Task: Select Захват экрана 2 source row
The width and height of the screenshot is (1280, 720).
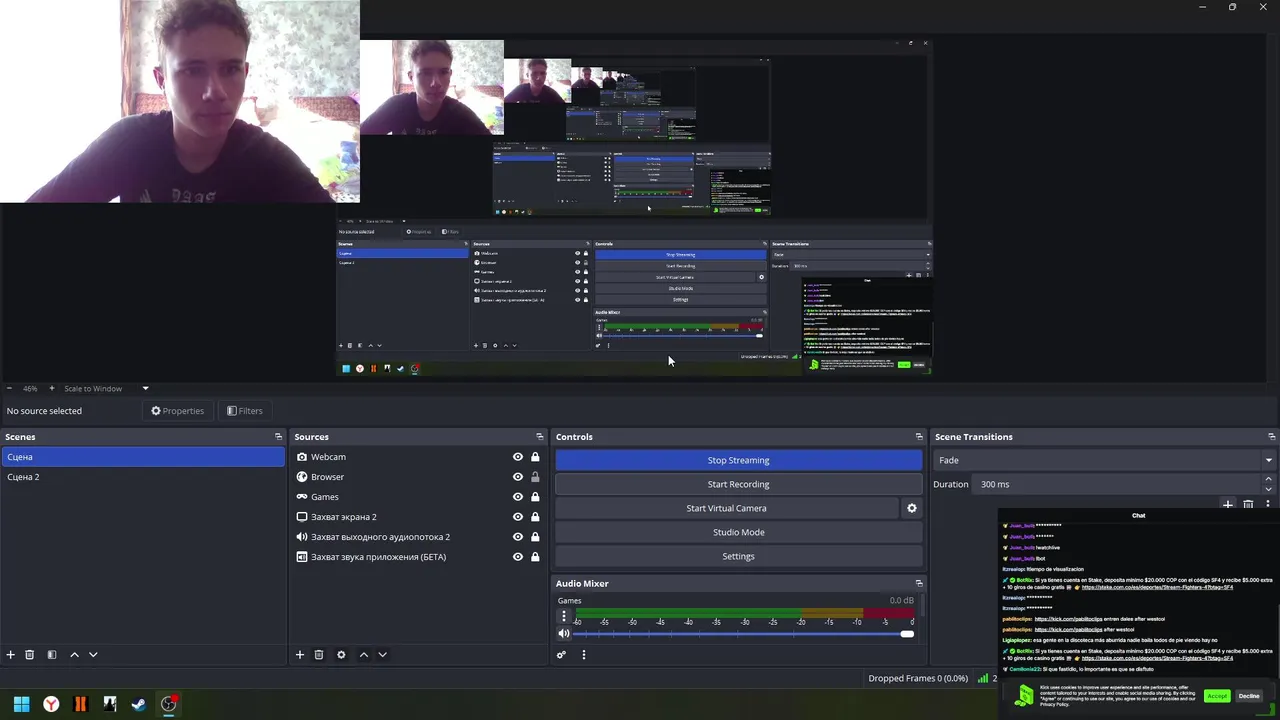Action: point(418,517)
